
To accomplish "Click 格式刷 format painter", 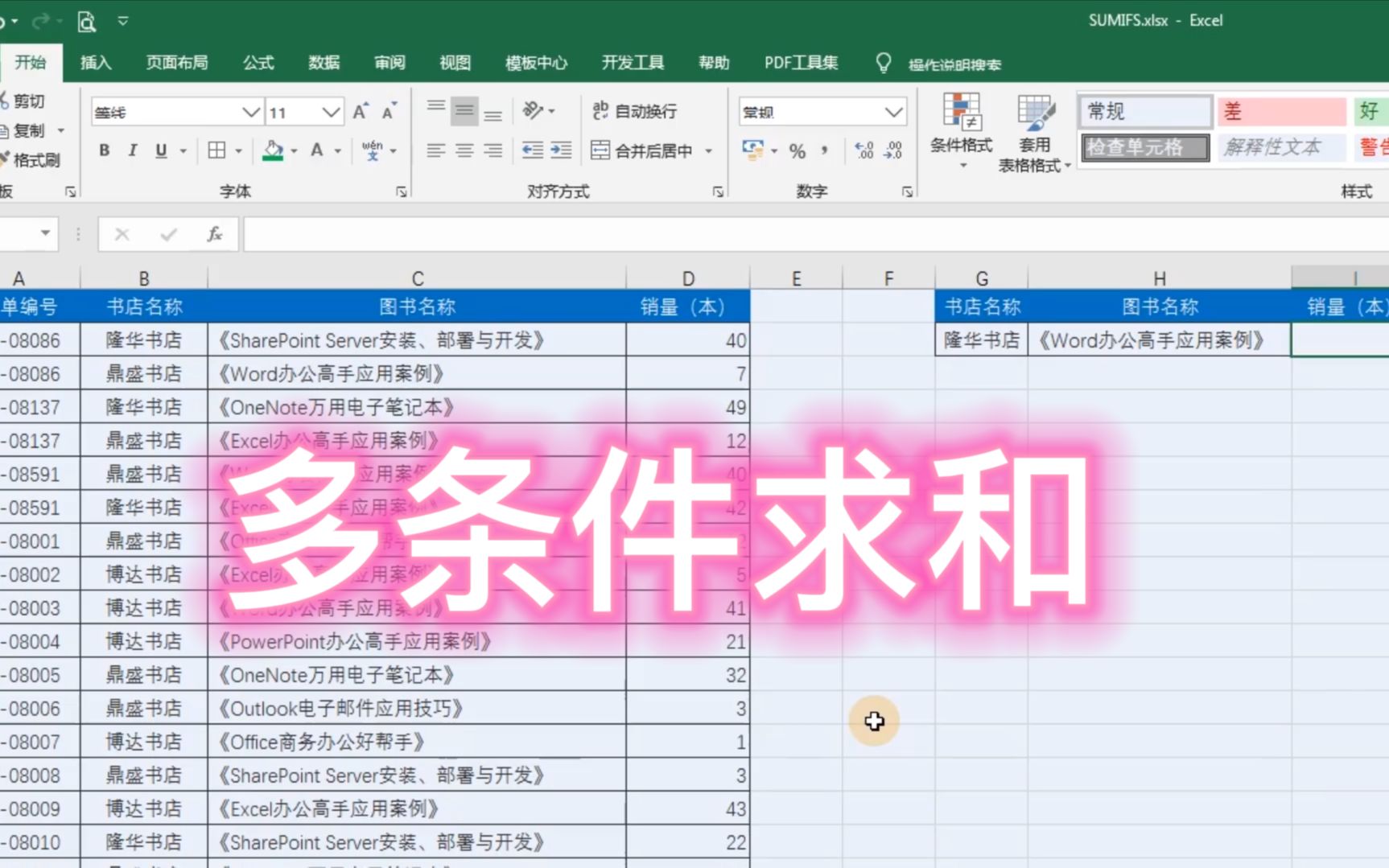I will click(x=30, y=160).
